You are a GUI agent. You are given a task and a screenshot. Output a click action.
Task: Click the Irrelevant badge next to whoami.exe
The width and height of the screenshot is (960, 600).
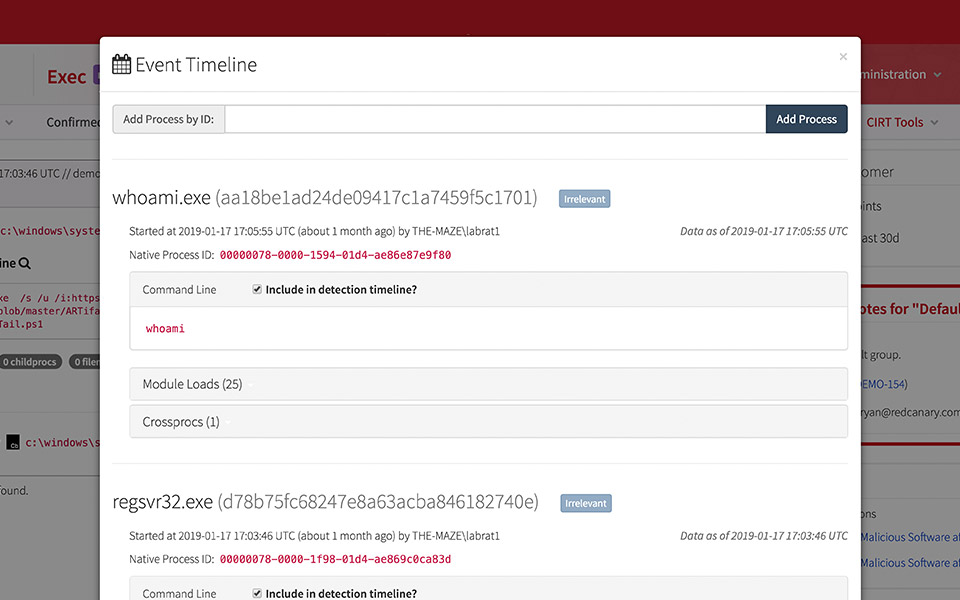click(584, 199)
